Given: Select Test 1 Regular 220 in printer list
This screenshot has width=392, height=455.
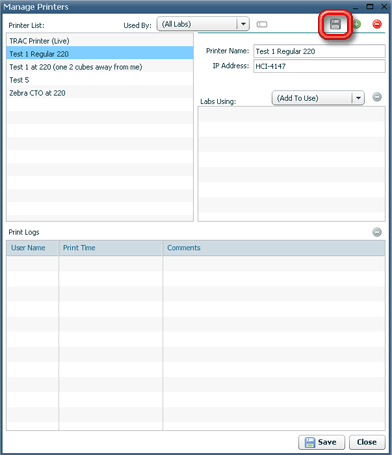Looking at the screenshot, I should [100, 54].
